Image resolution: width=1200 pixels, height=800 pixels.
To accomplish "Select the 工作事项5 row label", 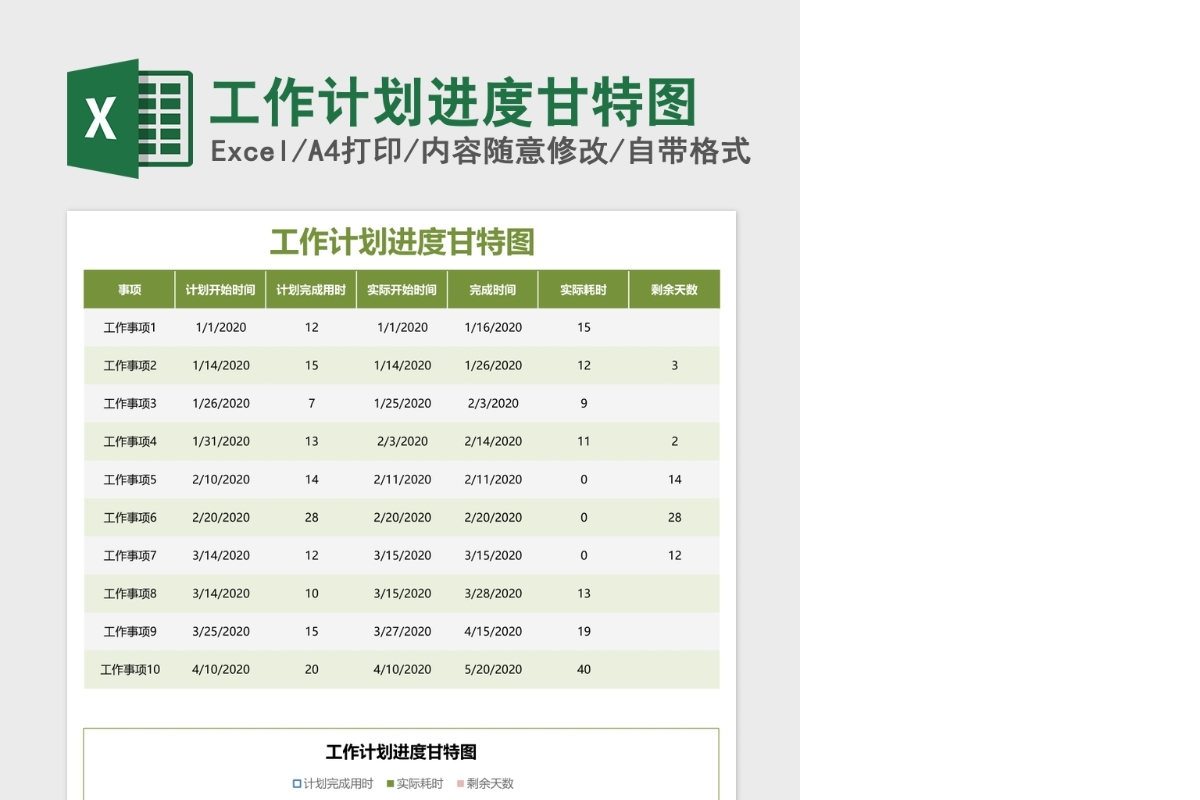I will [130, 479].
